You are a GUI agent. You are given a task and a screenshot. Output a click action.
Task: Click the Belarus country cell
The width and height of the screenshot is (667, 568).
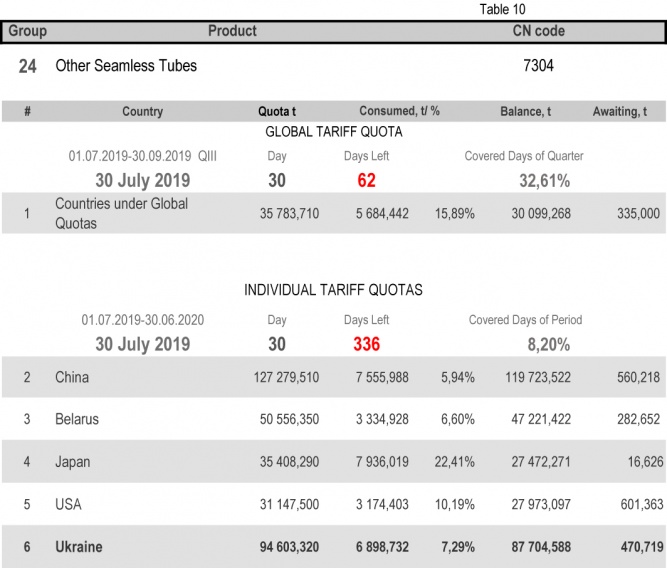(x=77, y=420)
